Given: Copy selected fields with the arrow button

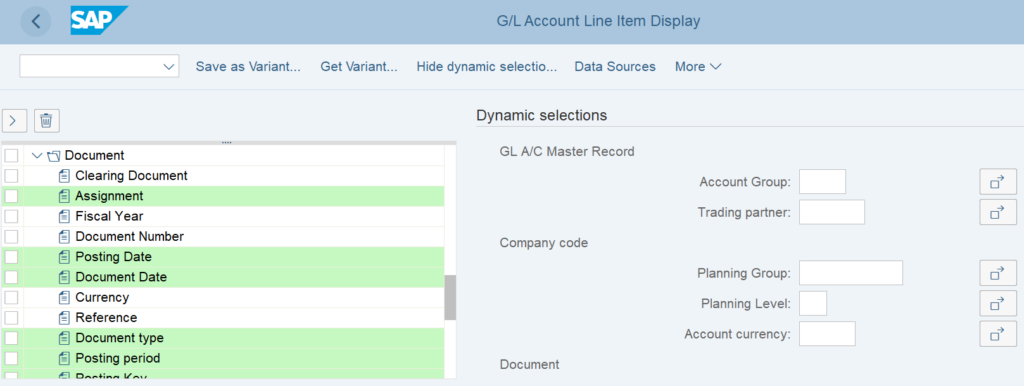Looking at the screenshot, I should pos(14,120).
